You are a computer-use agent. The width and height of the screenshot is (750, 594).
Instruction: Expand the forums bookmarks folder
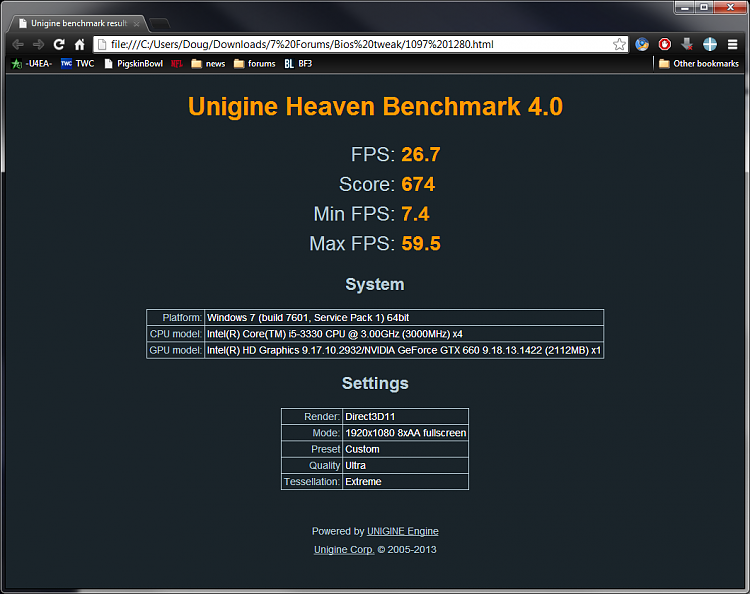click(254, 64)
